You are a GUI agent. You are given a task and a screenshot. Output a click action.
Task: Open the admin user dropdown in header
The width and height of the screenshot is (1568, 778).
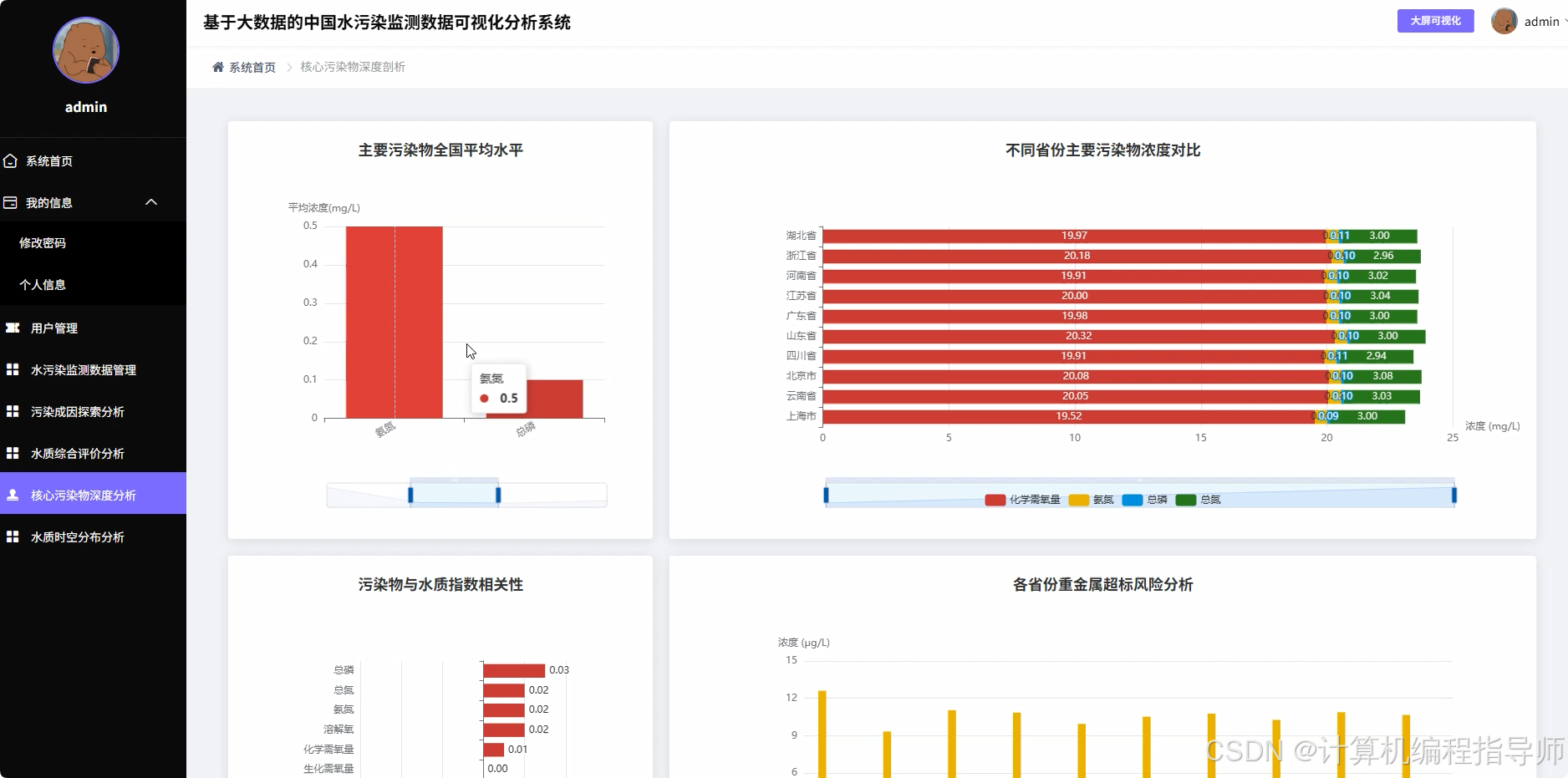(1545, 22)
